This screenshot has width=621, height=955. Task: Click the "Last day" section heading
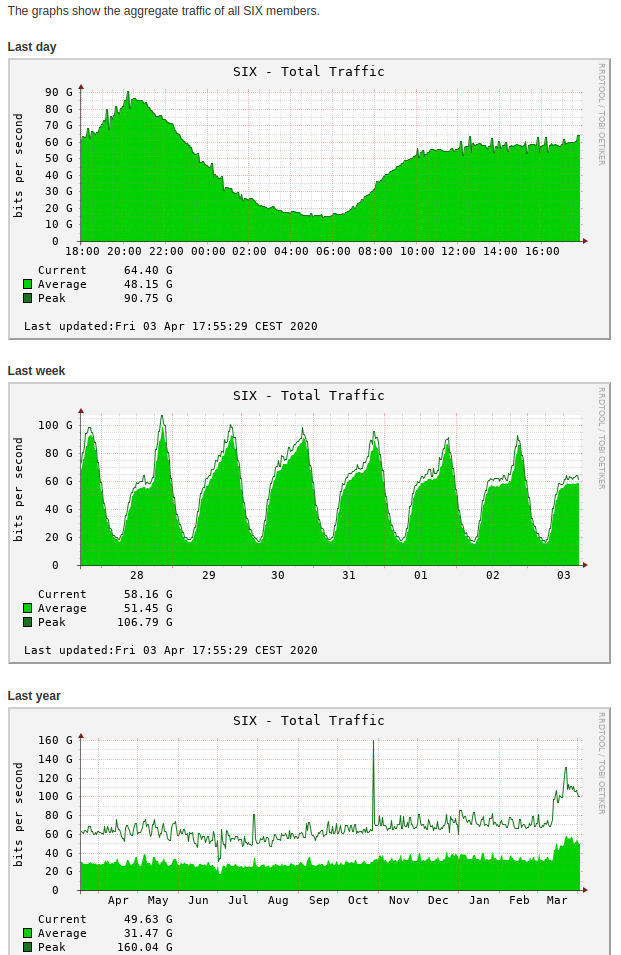32,47
